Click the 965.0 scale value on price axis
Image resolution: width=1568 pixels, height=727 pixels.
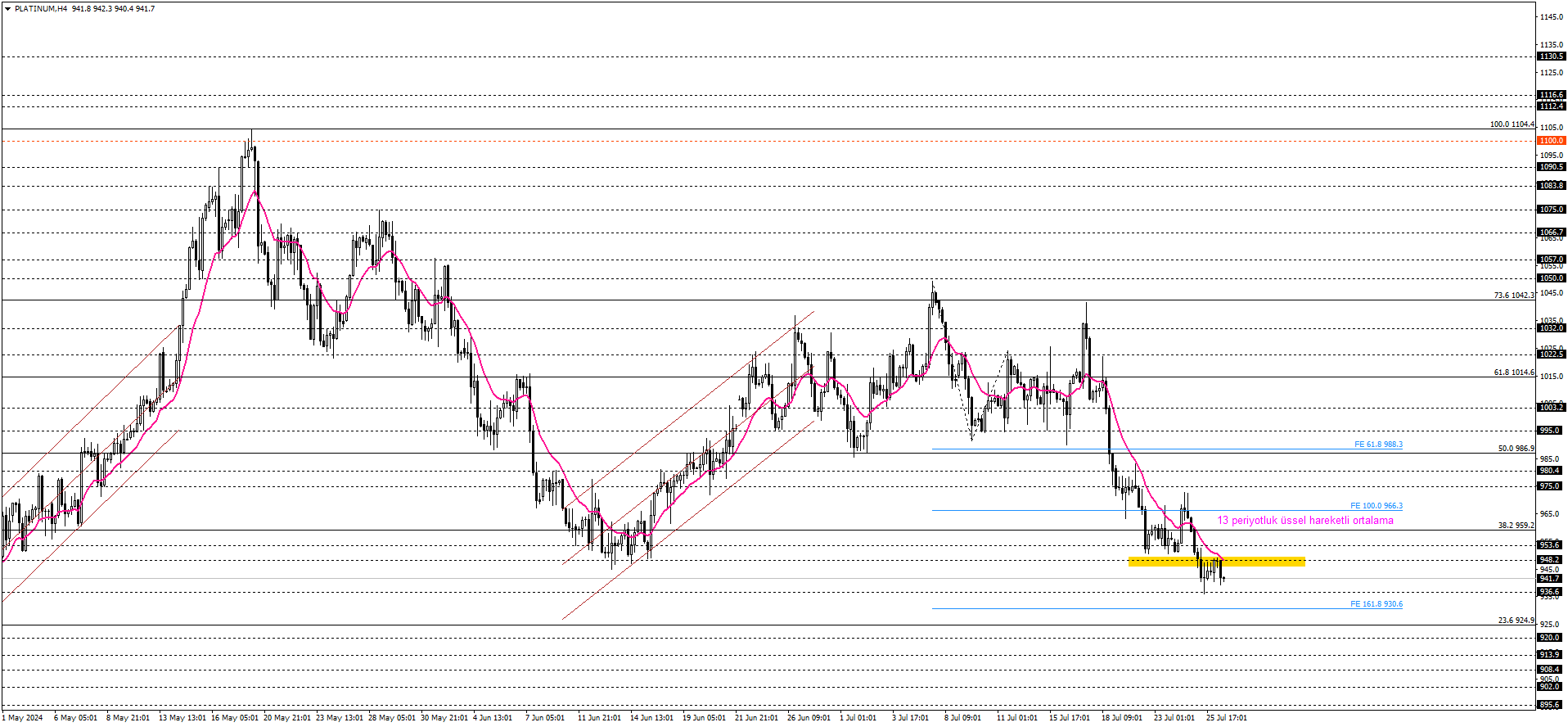(1550, 514)
